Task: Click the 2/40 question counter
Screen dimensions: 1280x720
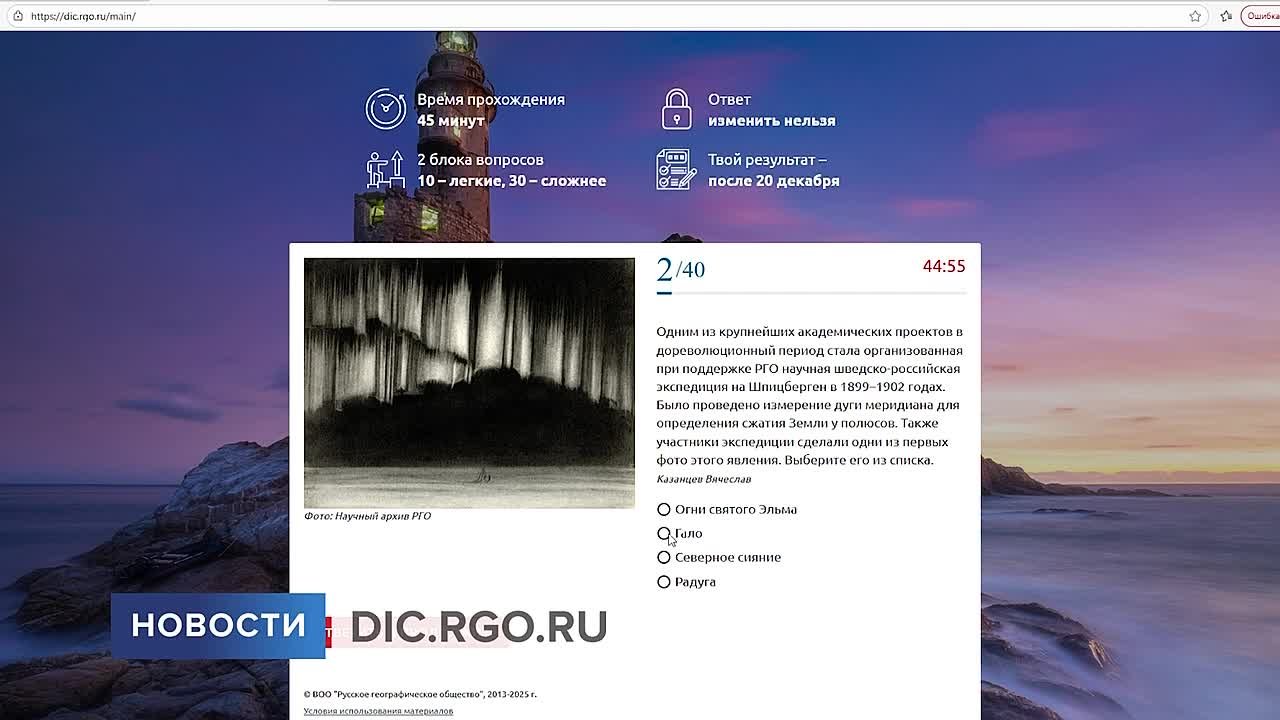Action: pyautogui.click(x=681, y=269)
